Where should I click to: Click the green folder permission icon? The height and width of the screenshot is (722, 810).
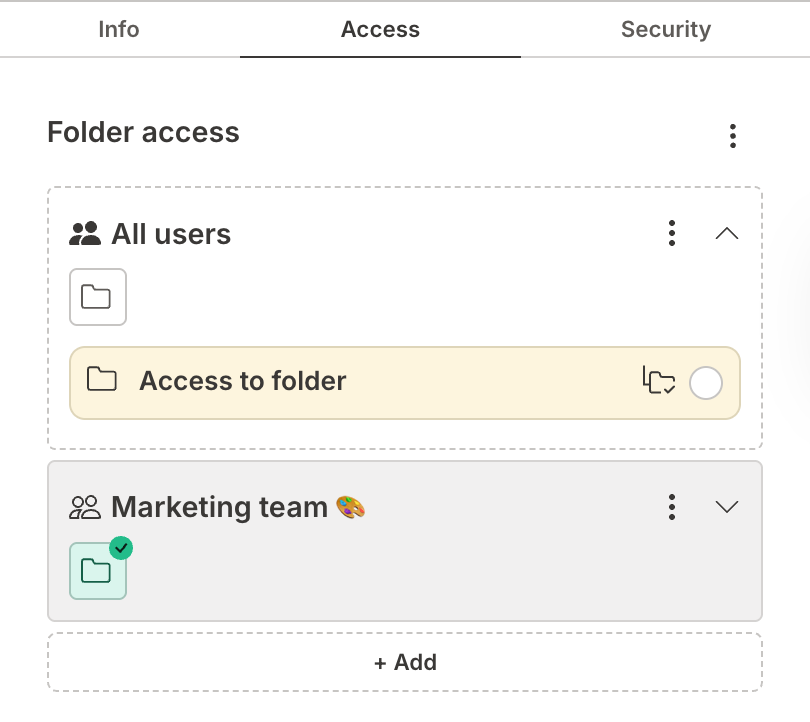point(97,571)
